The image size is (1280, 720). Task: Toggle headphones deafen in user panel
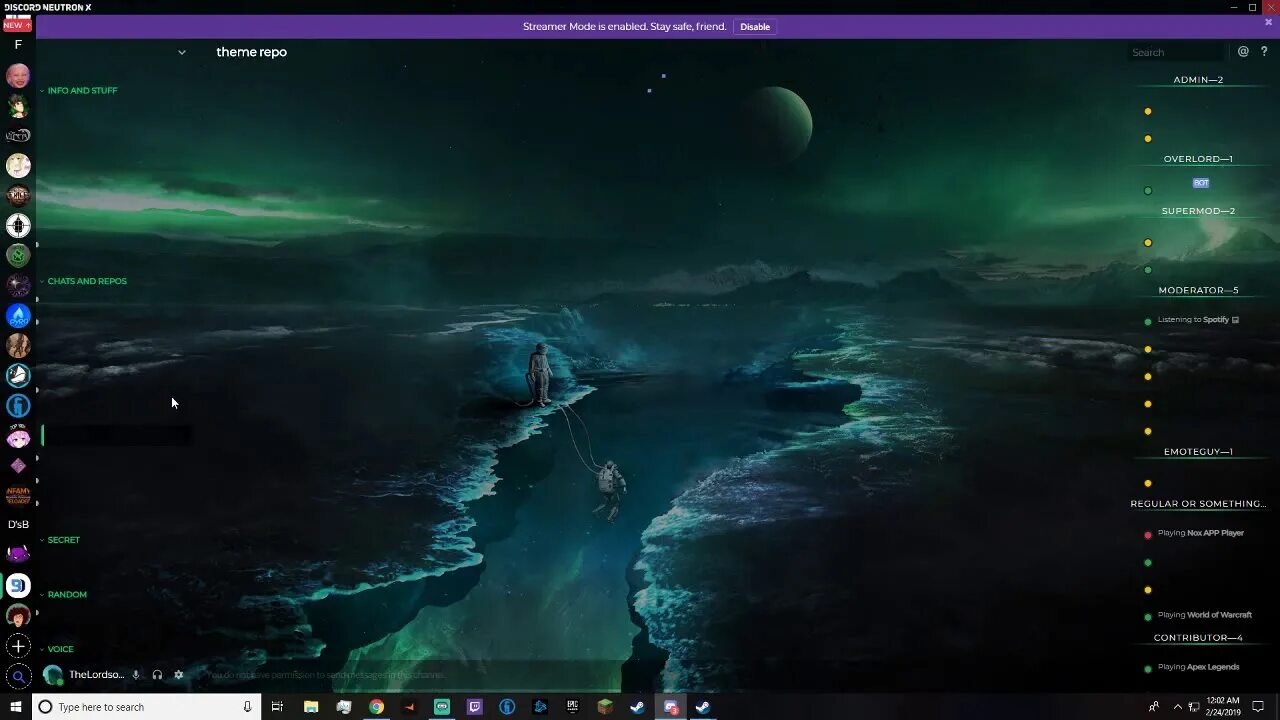pos(157,675)
